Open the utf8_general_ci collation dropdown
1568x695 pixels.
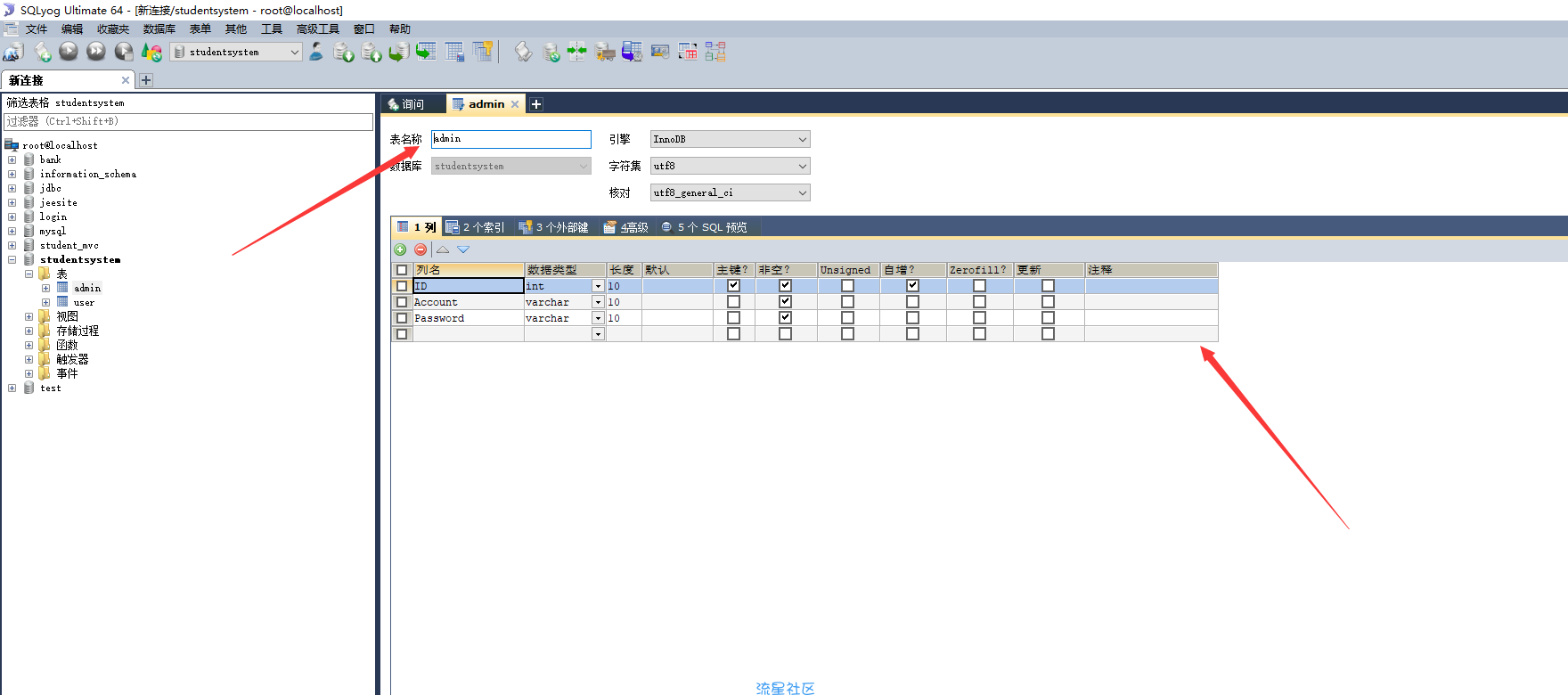(802, 192)
